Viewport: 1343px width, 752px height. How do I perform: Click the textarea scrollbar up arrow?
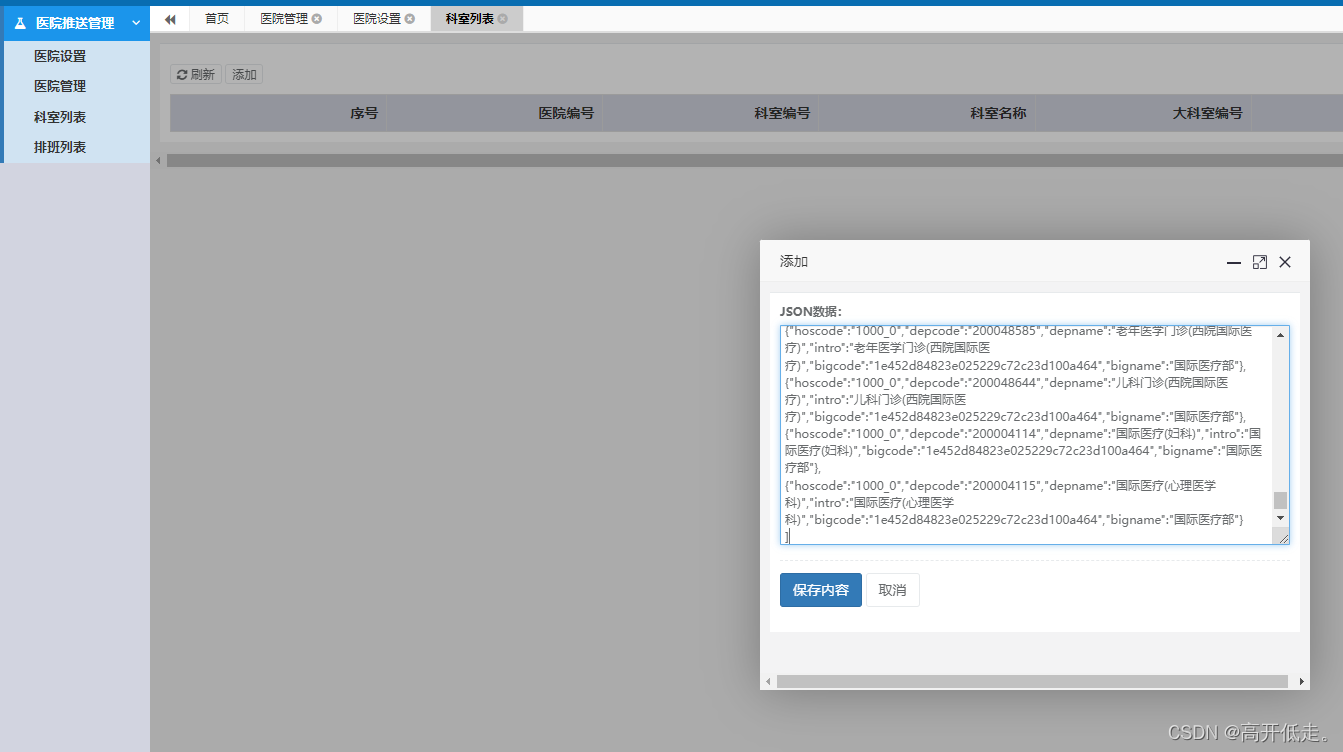point(1280,335)
